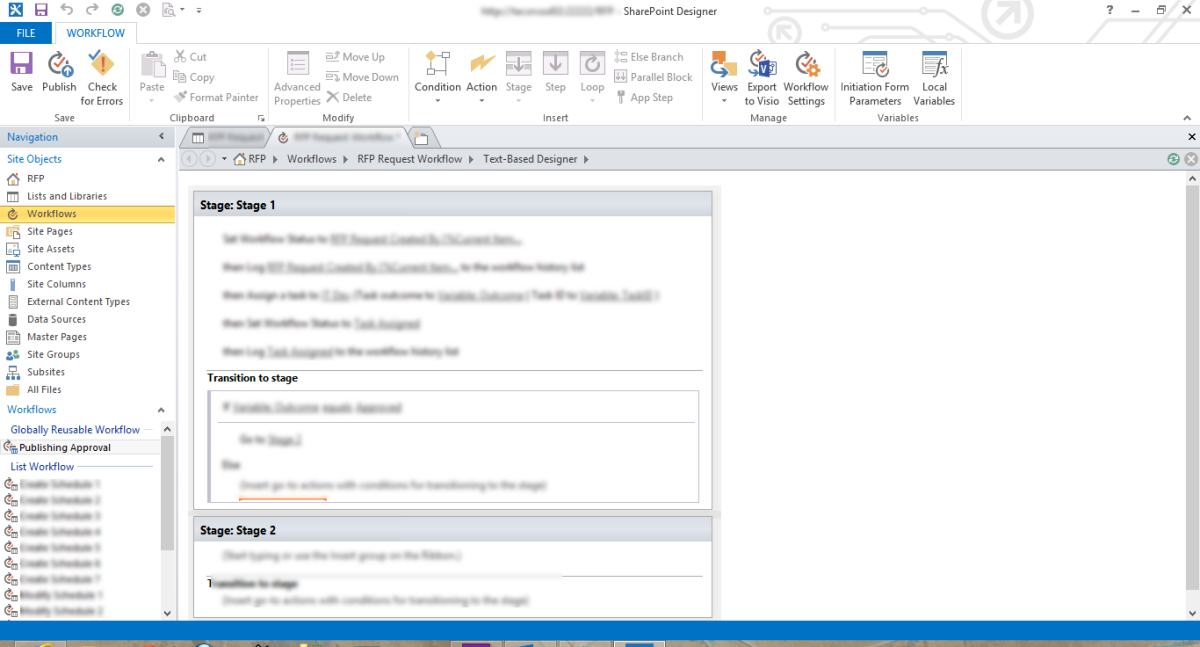
Task: Open the Local Variables editor
Action: point(934,75)
